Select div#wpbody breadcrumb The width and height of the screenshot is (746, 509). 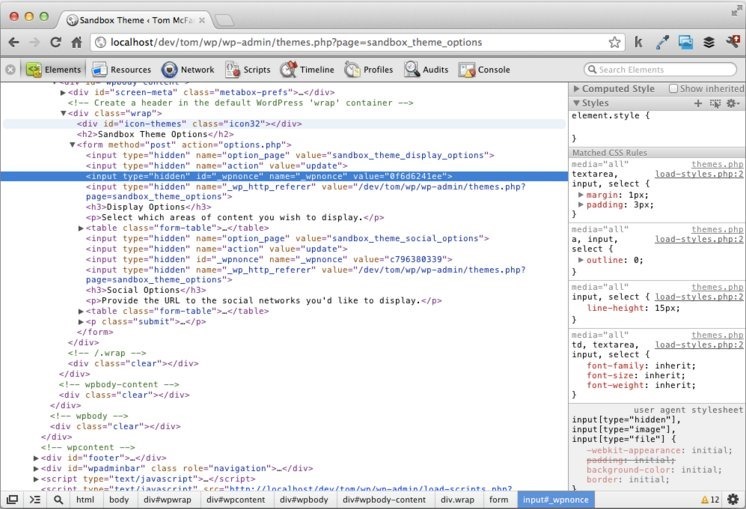(304, 500)
